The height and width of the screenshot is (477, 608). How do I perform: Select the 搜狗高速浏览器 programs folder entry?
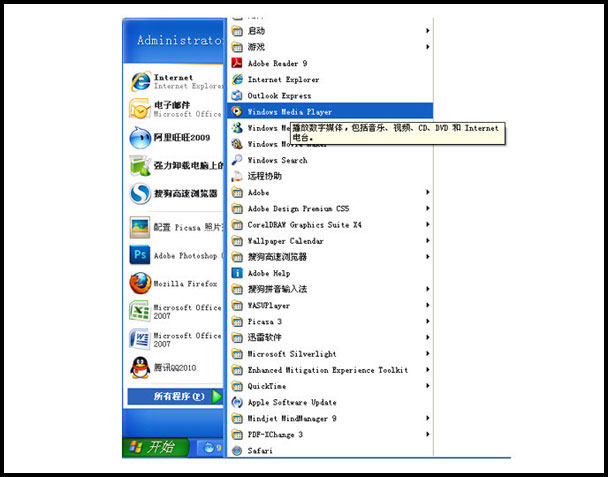tap(330, 257)
